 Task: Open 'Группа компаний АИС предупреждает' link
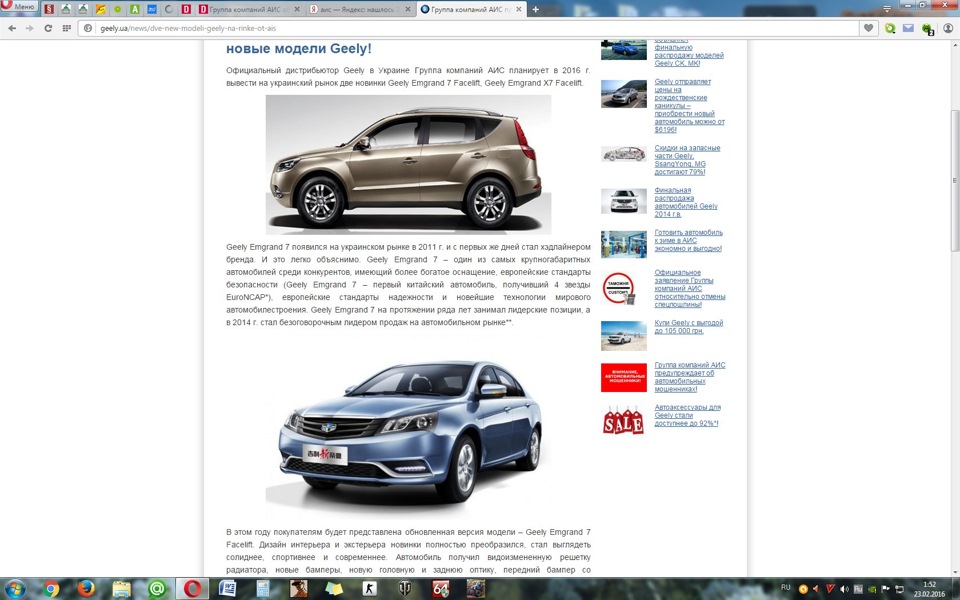(x=689, y=377)
